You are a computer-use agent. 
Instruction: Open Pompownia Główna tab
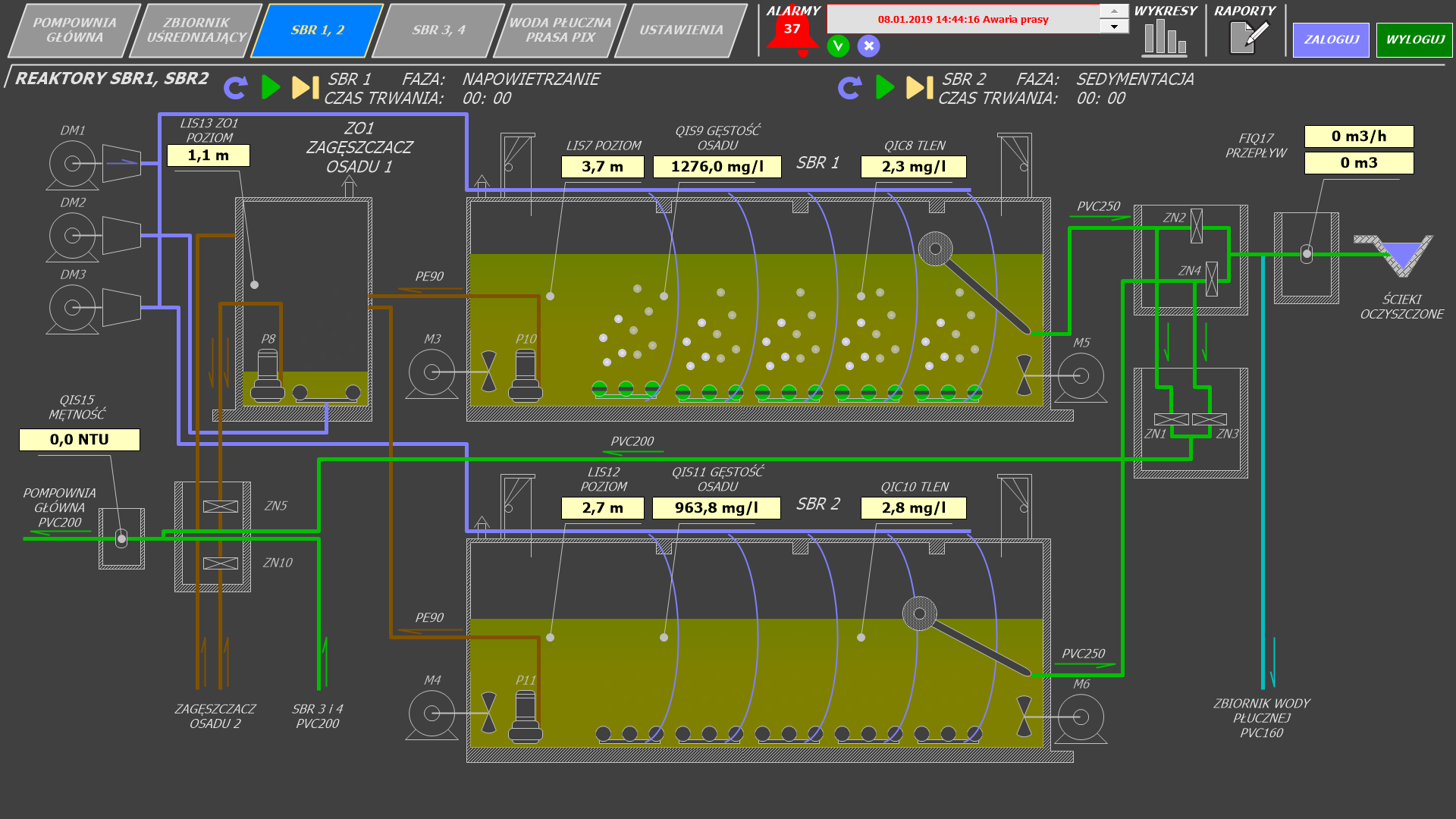tap(74, 30)
